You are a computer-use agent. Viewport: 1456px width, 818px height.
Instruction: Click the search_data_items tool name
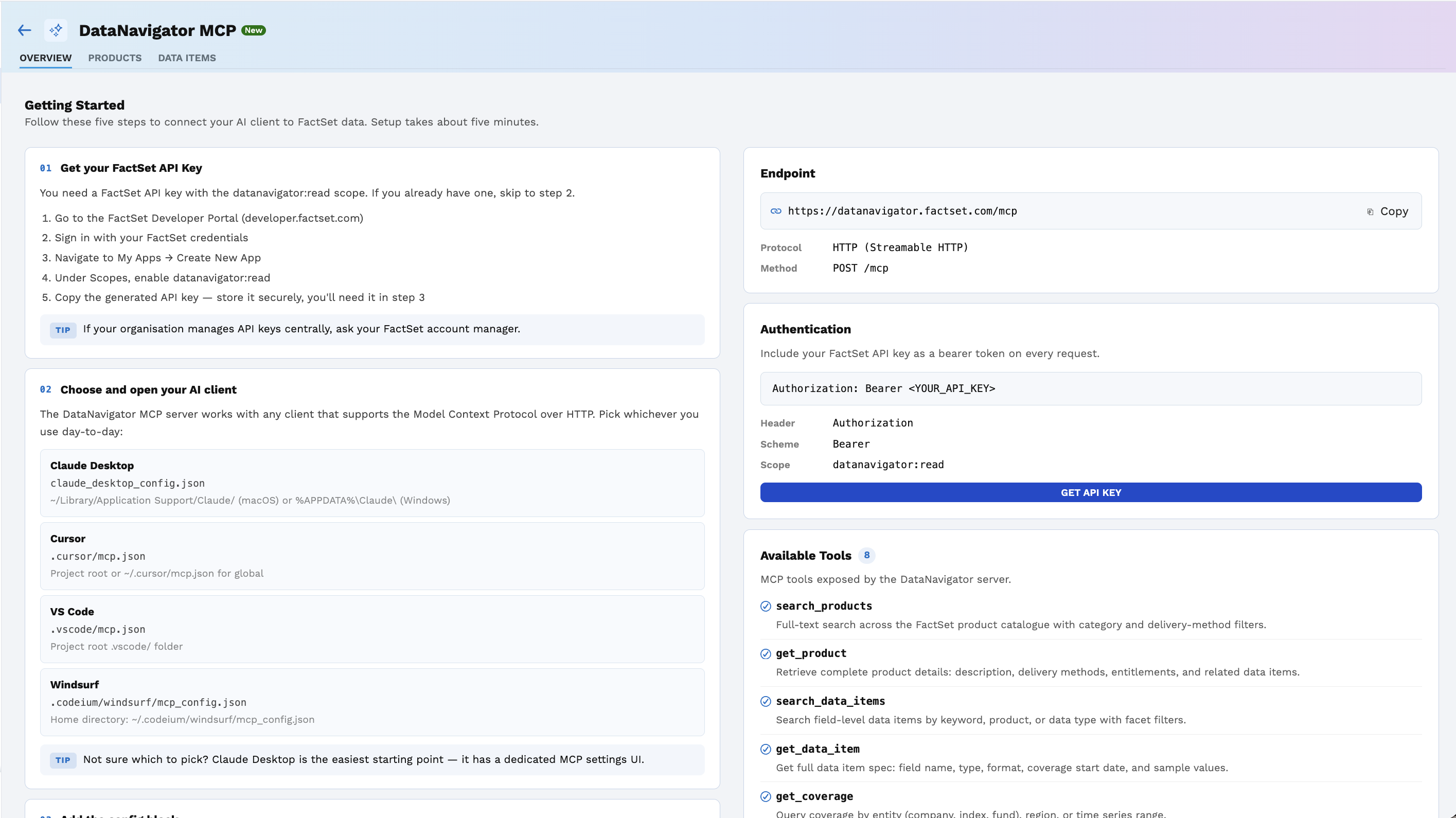(830, 701)
